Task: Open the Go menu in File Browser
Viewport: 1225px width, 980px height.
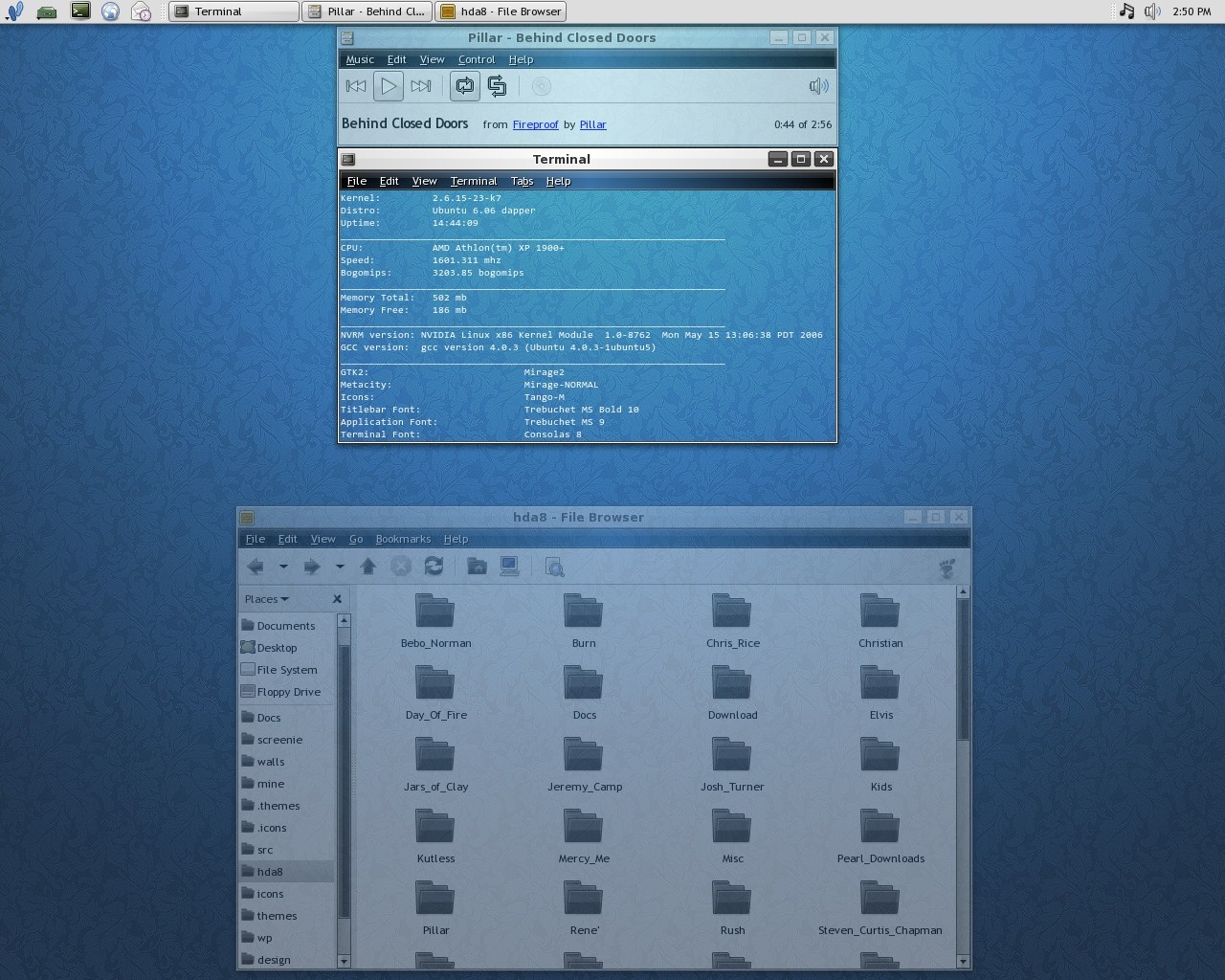Action: [356, 539]
